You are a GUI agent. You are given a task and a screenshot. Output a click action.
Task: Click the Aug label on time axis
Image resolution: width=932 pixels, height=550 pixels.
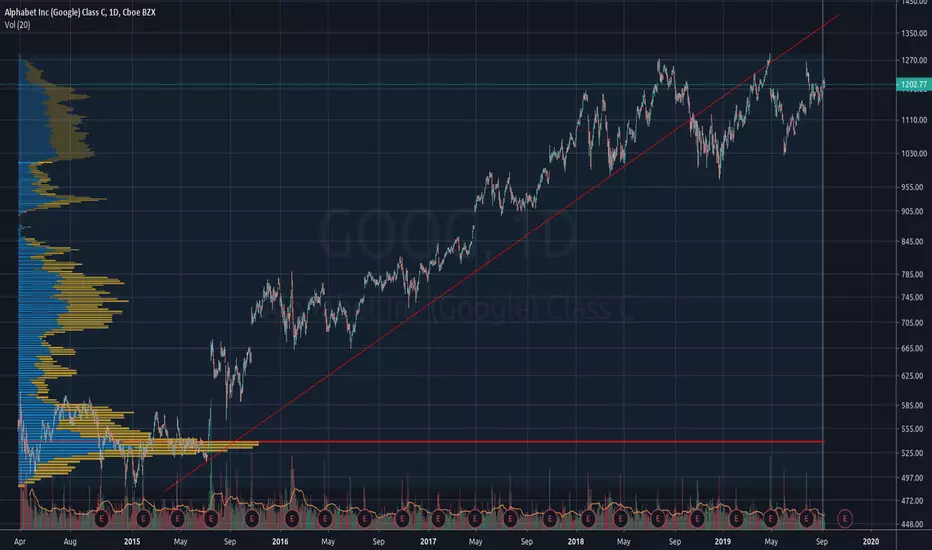tap(70, 542)
